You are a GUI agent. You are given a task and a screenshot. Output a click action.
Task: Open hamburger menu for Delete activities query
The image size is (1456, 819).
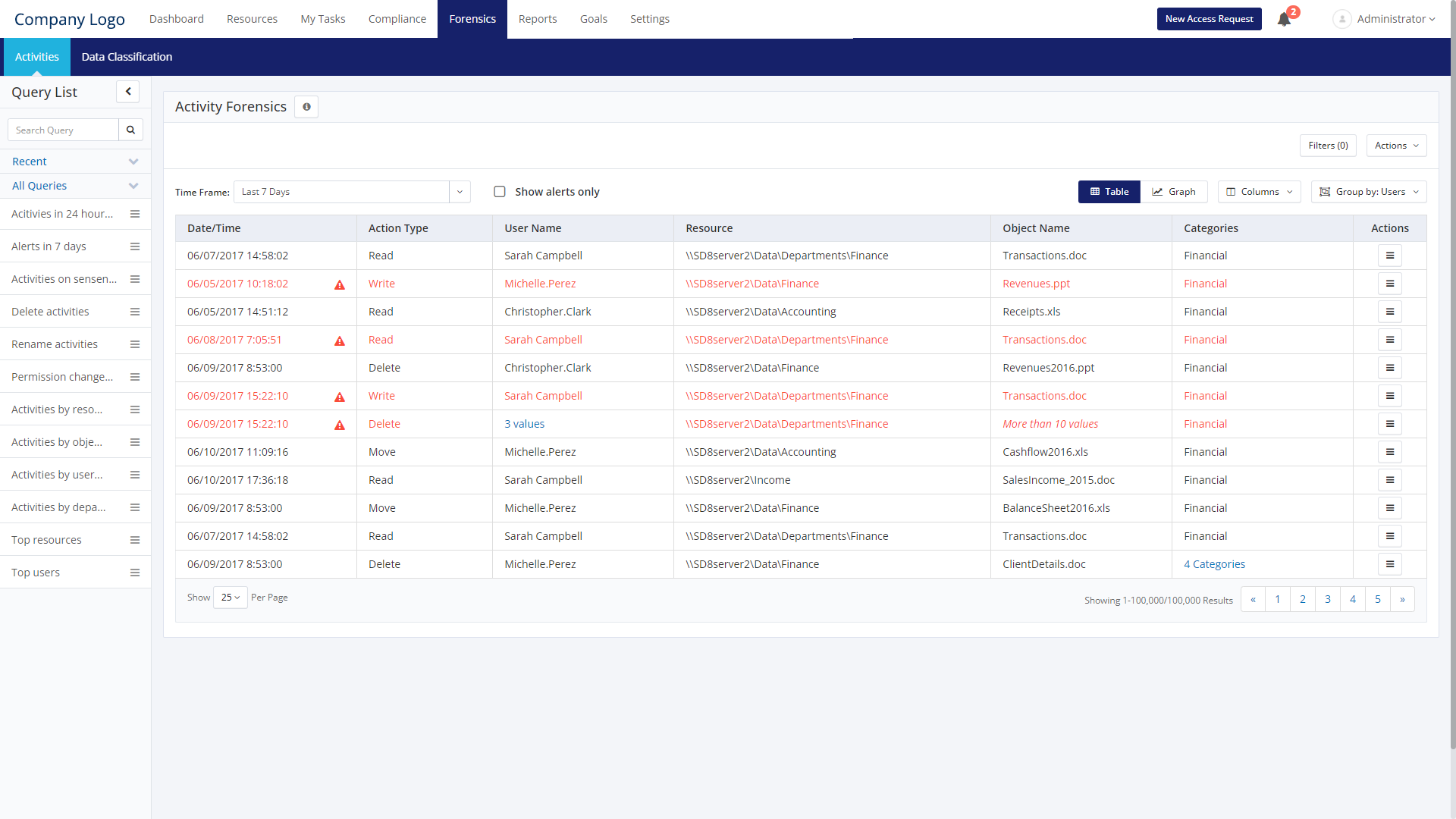(135, 312)
